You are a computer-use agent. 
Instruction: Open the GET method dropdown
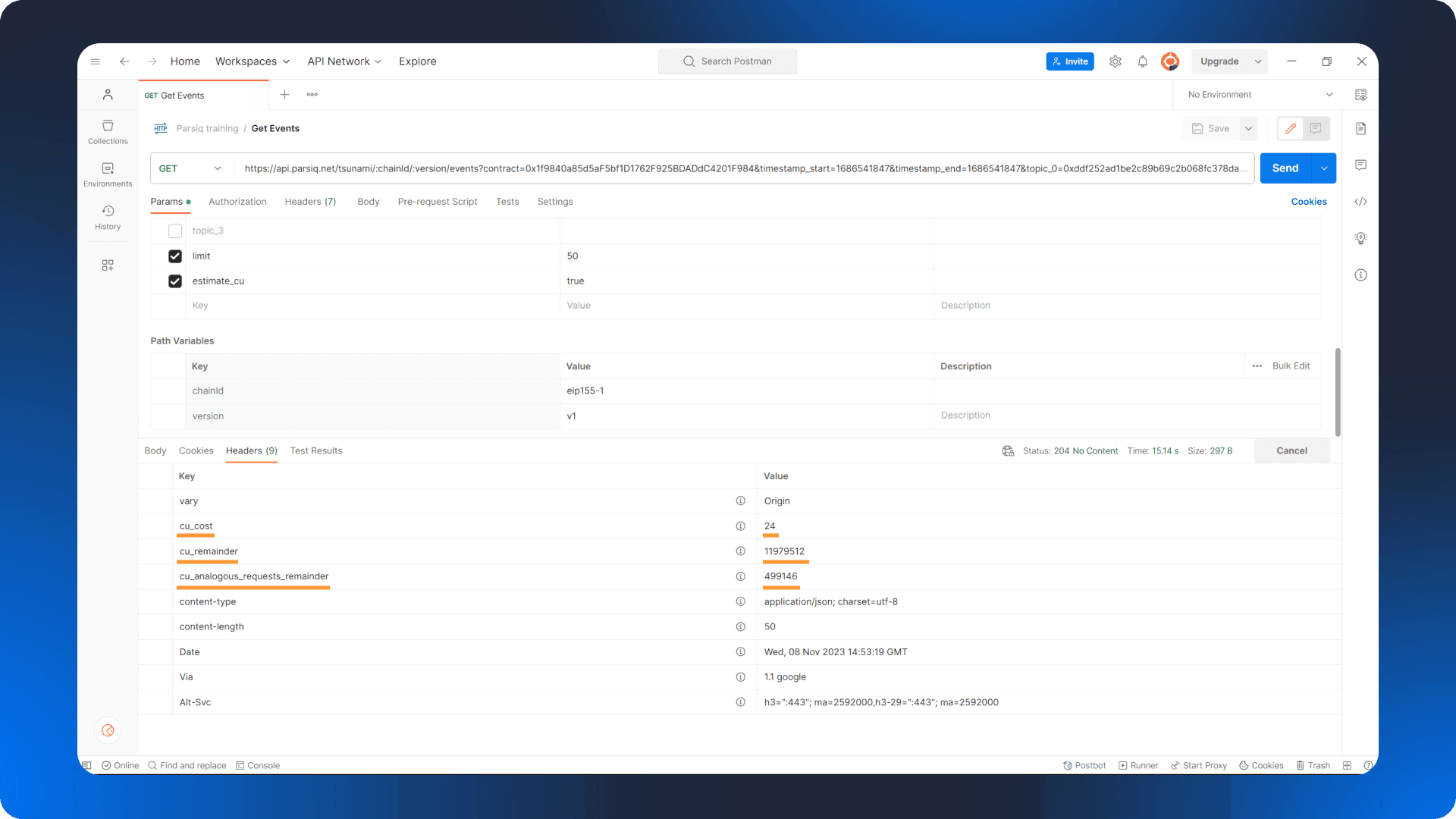[191, 168]
